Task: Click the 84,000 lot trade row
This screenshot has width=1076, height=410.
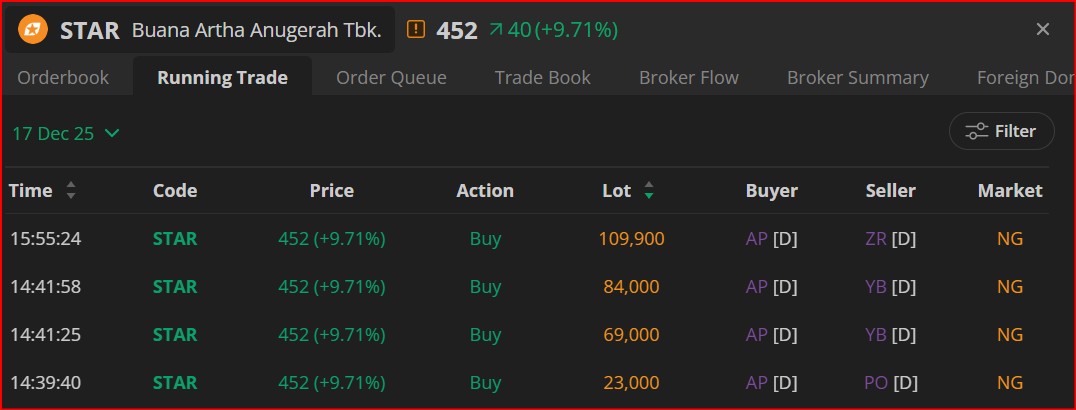Action: (631, 287)
